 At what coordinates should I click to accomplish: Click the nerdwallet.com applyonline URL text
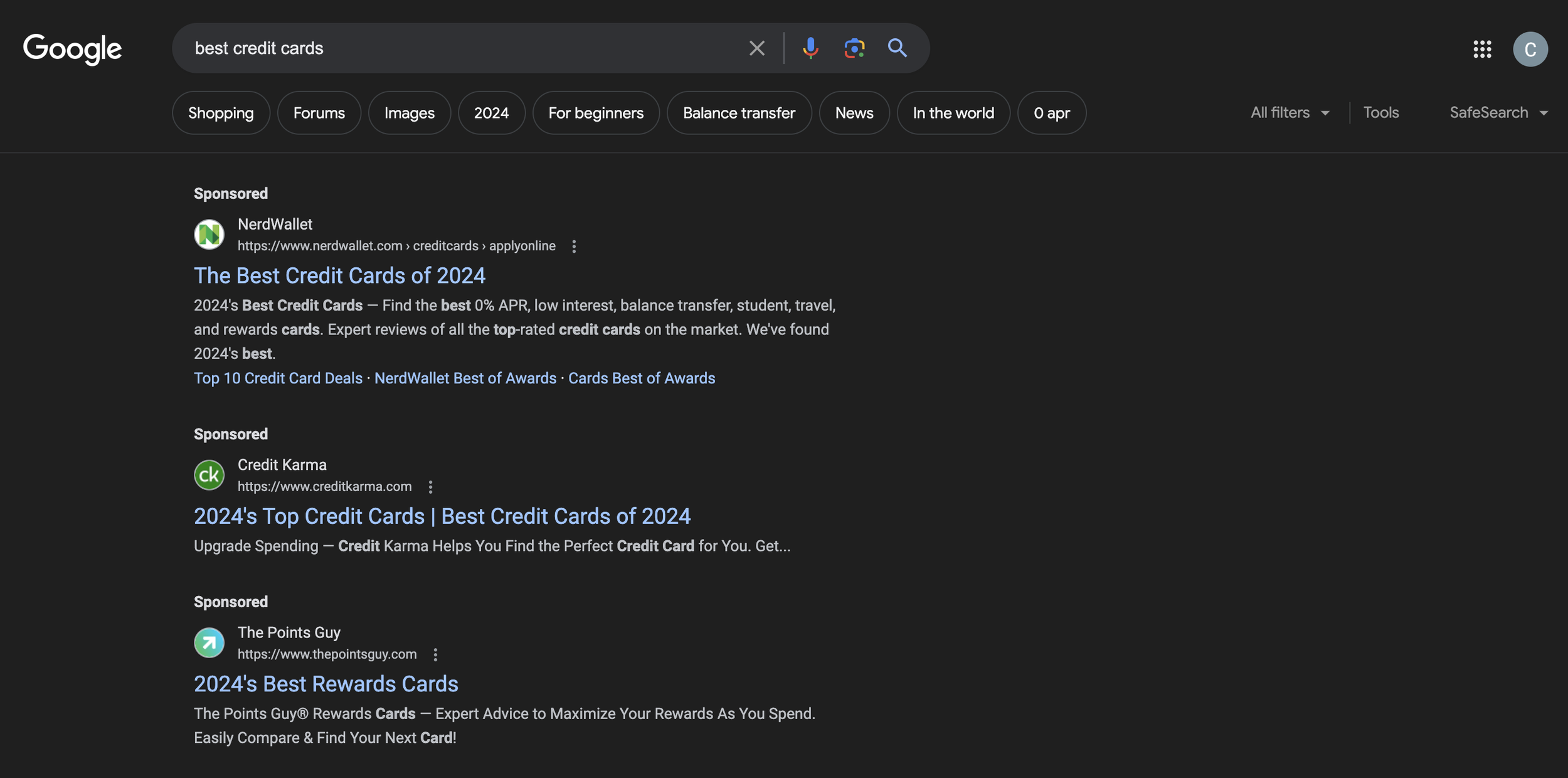click(396, 246)
